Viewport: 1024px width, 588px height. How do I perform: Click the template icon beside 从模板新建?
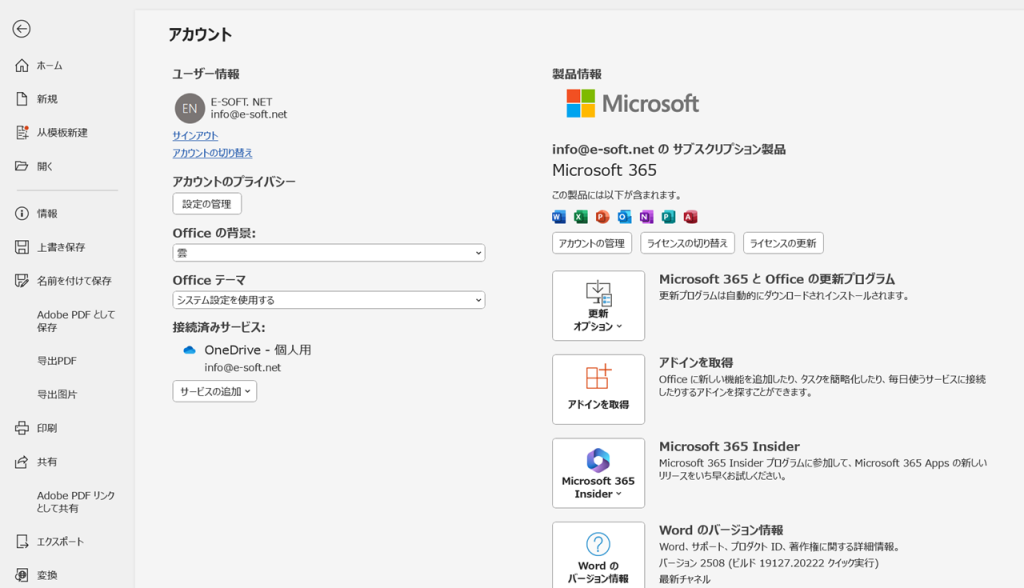pyautogui.click(x=22, y=133)
